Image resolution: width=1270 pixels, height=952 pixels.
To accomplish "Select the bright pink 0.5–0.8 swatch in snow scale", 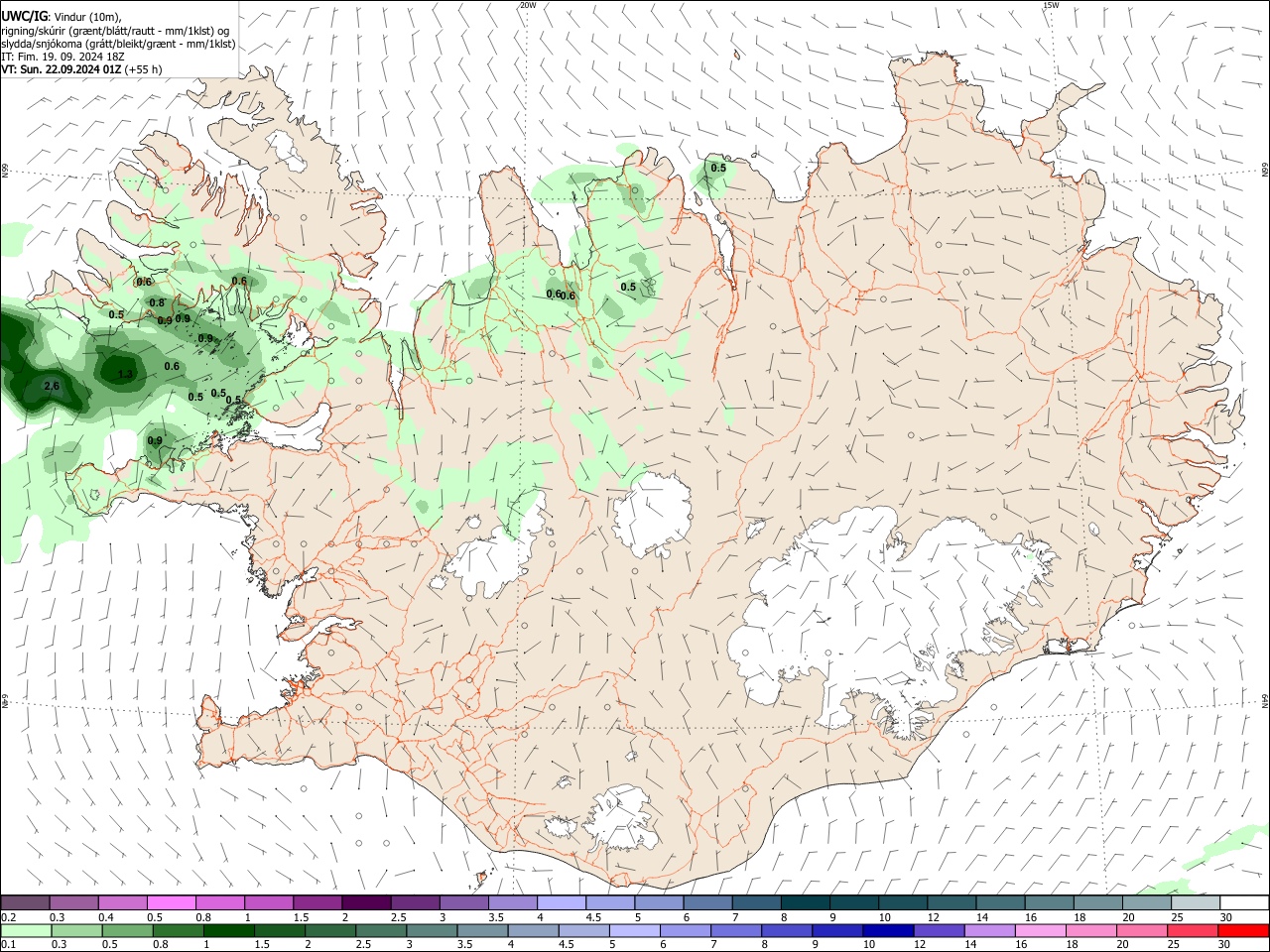I will [x=171, y=902].
